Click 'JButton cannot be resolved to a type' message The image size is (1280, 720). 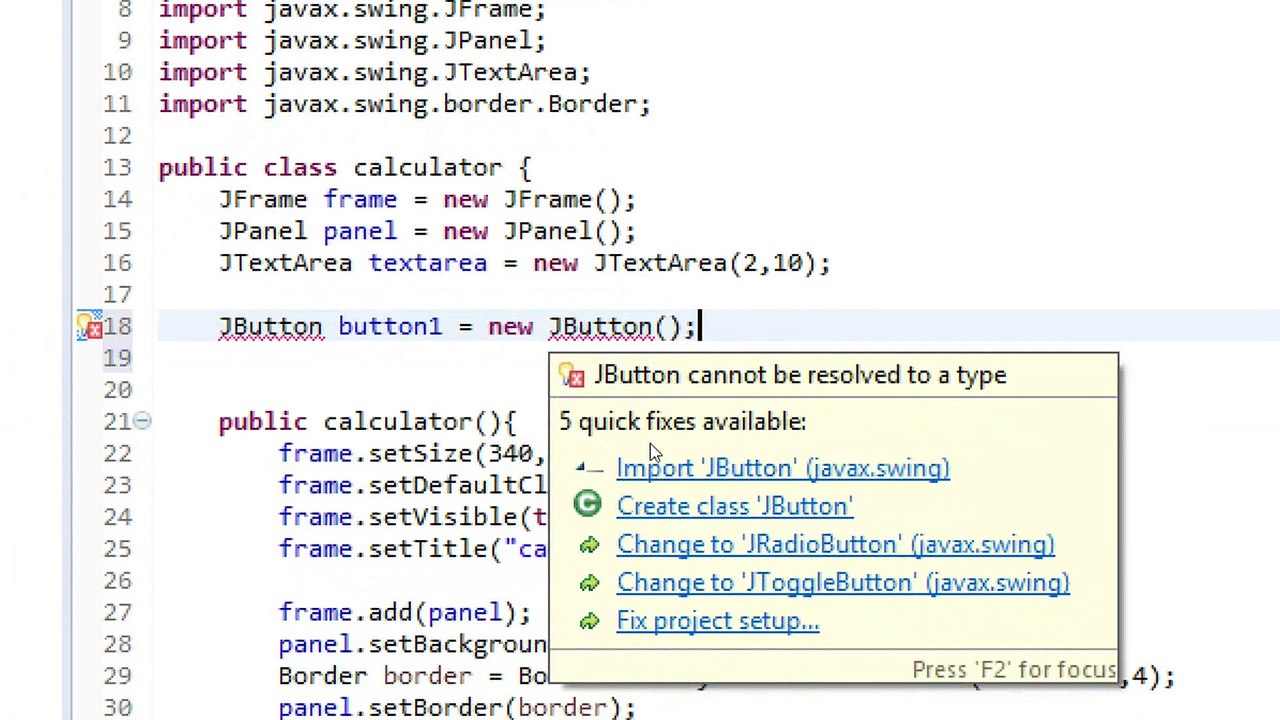pos(800,375)
